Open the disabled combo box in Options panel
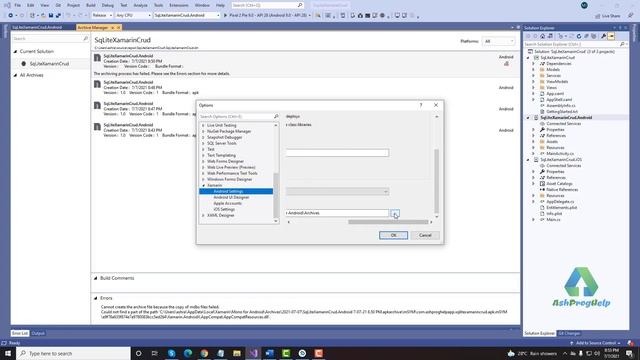The width and height of the screenshot is (640, 360). [337, 191]
